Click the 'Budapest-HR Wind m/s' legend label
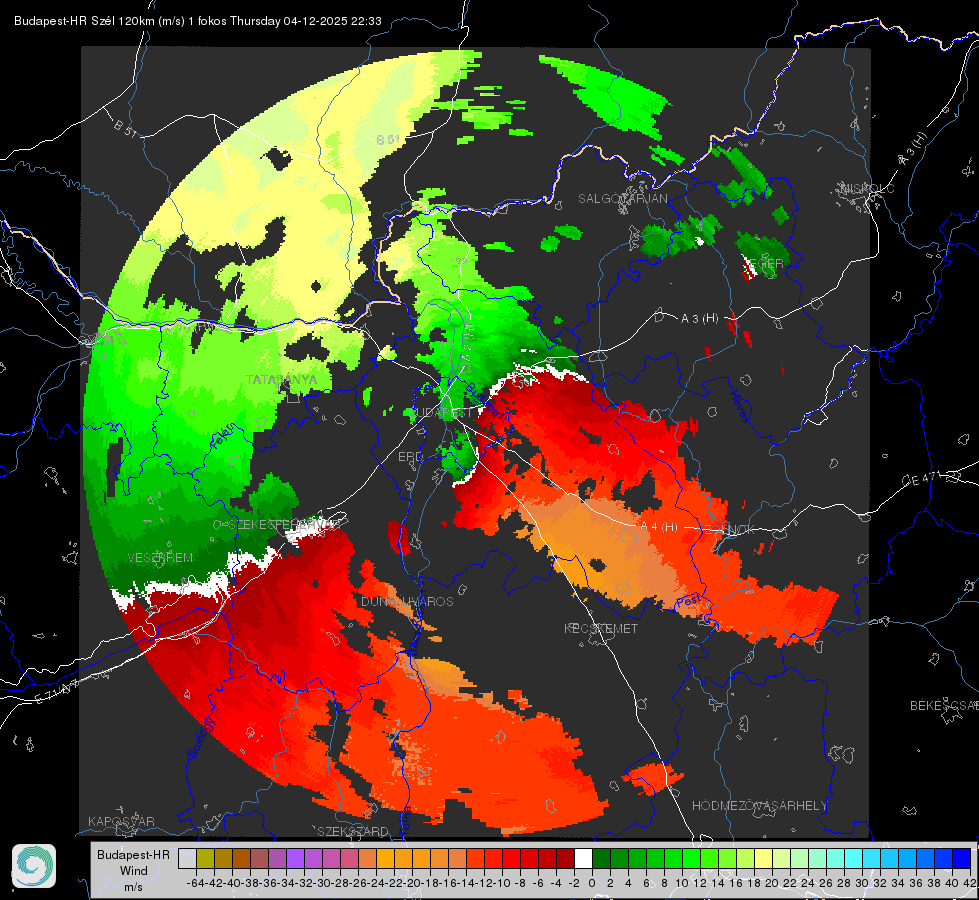 click(134, 870)
